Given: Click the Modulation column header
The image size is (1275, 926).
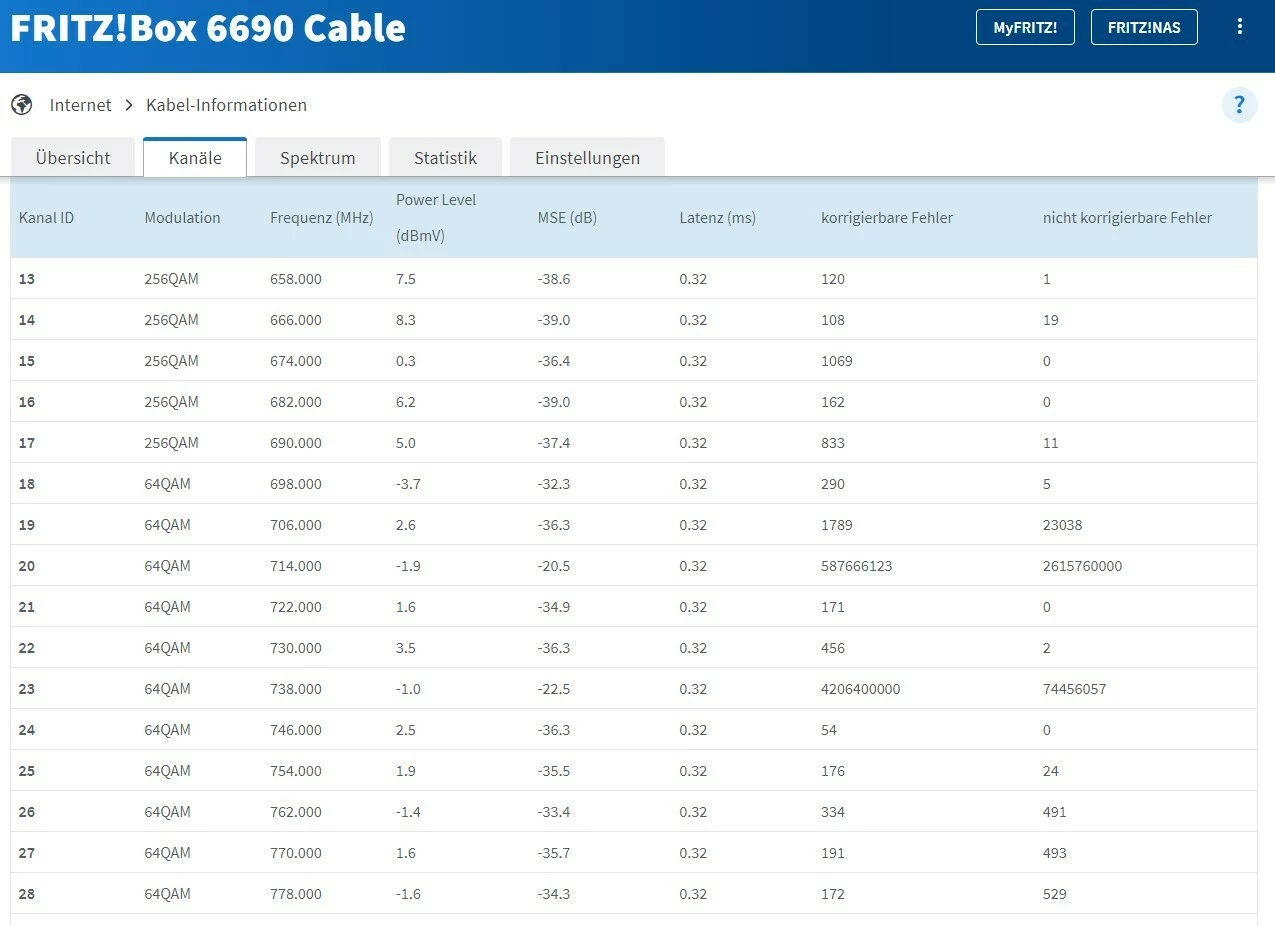Looking at the screenshot, I should click(182, 218).
